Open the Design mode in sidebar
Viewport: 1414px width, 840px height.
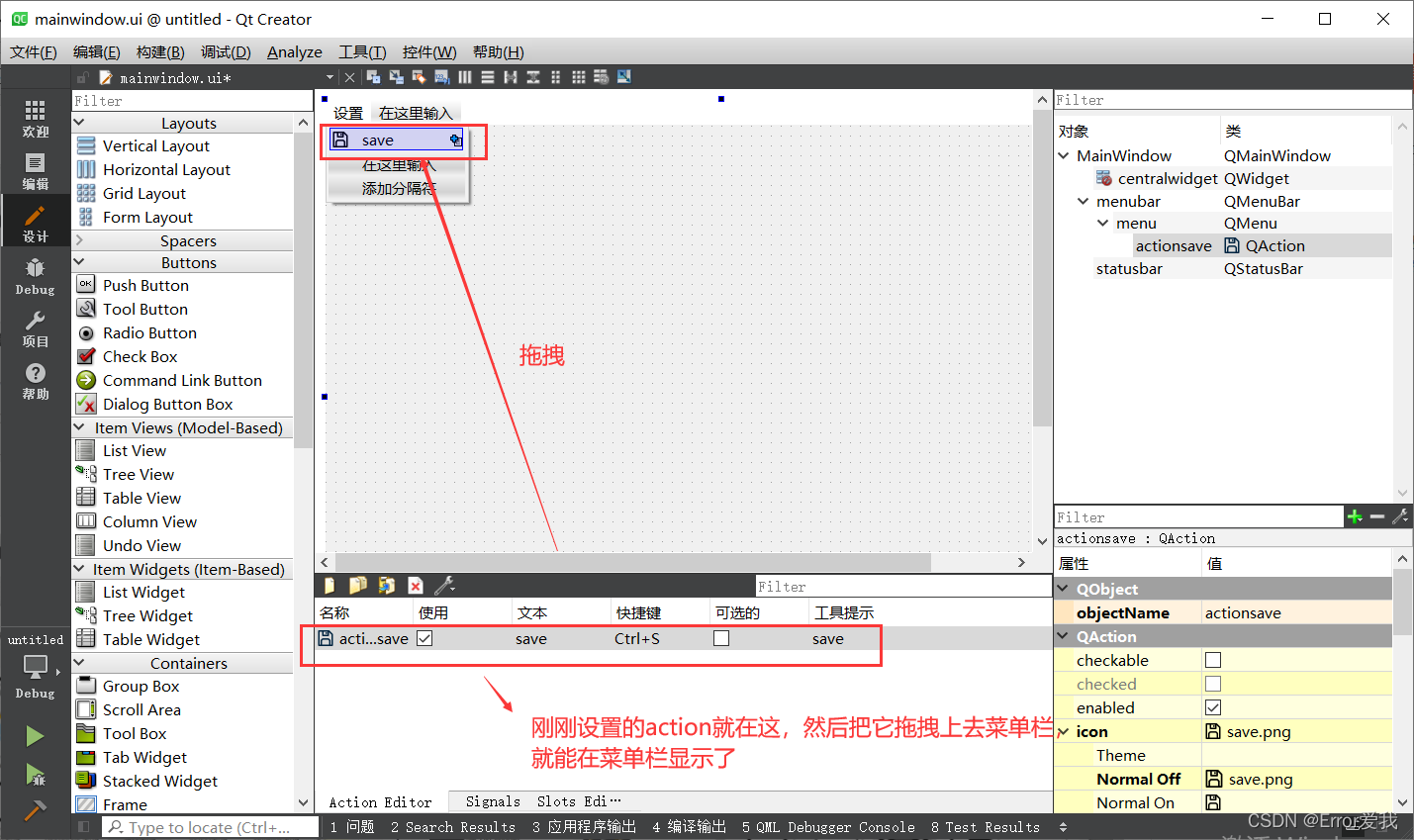point(36,224)
